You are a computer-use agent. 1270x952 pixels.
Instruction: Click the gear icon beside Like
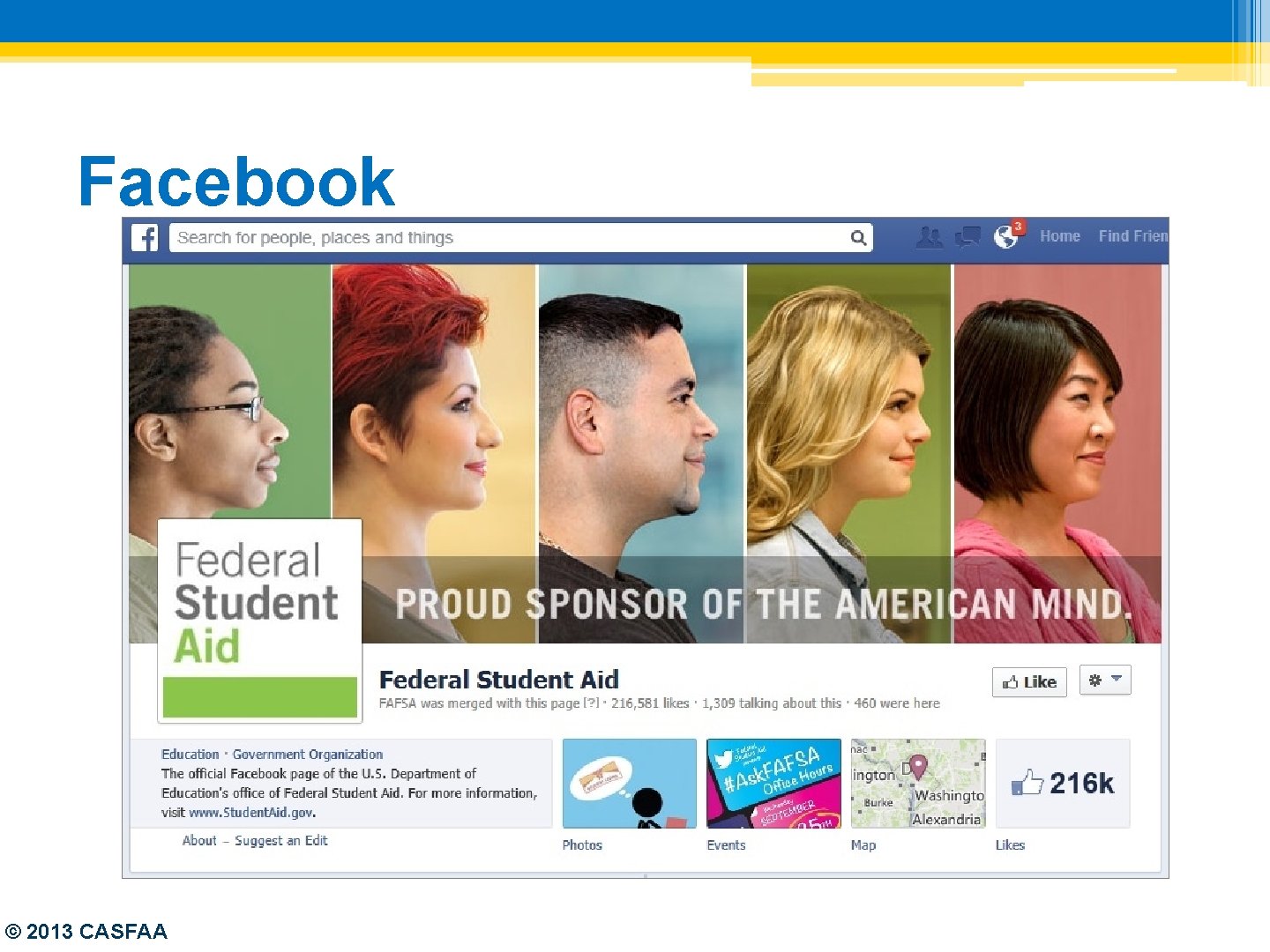point(1095,681)
